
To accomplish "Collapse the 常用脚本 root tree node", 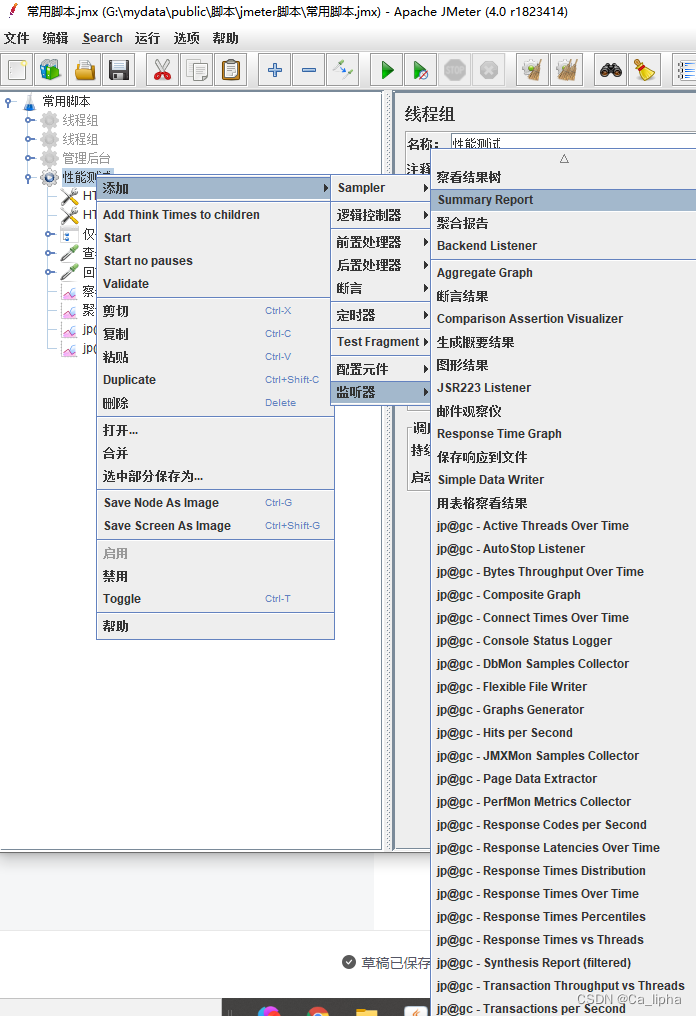I will coord(8,102).
